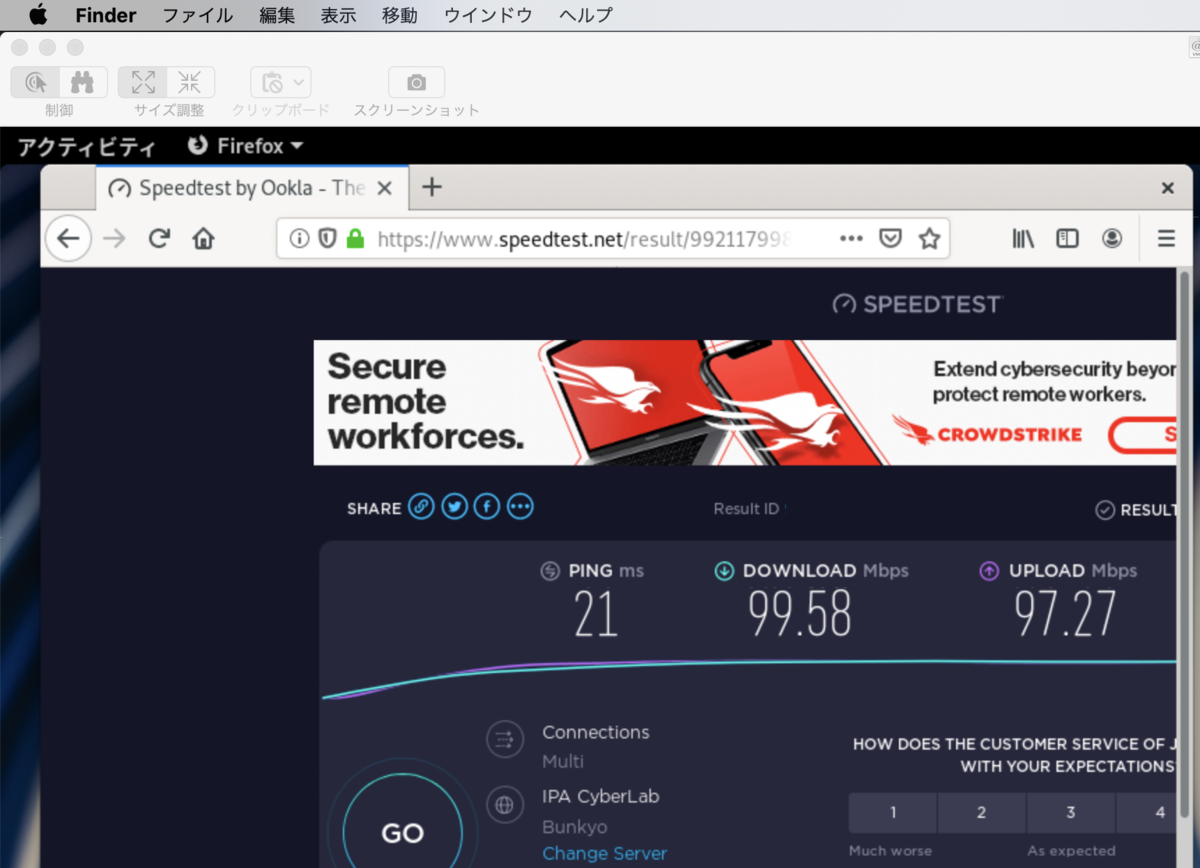Open the 移動 menu
1200x868 pixels.
[x=400, y=15]
